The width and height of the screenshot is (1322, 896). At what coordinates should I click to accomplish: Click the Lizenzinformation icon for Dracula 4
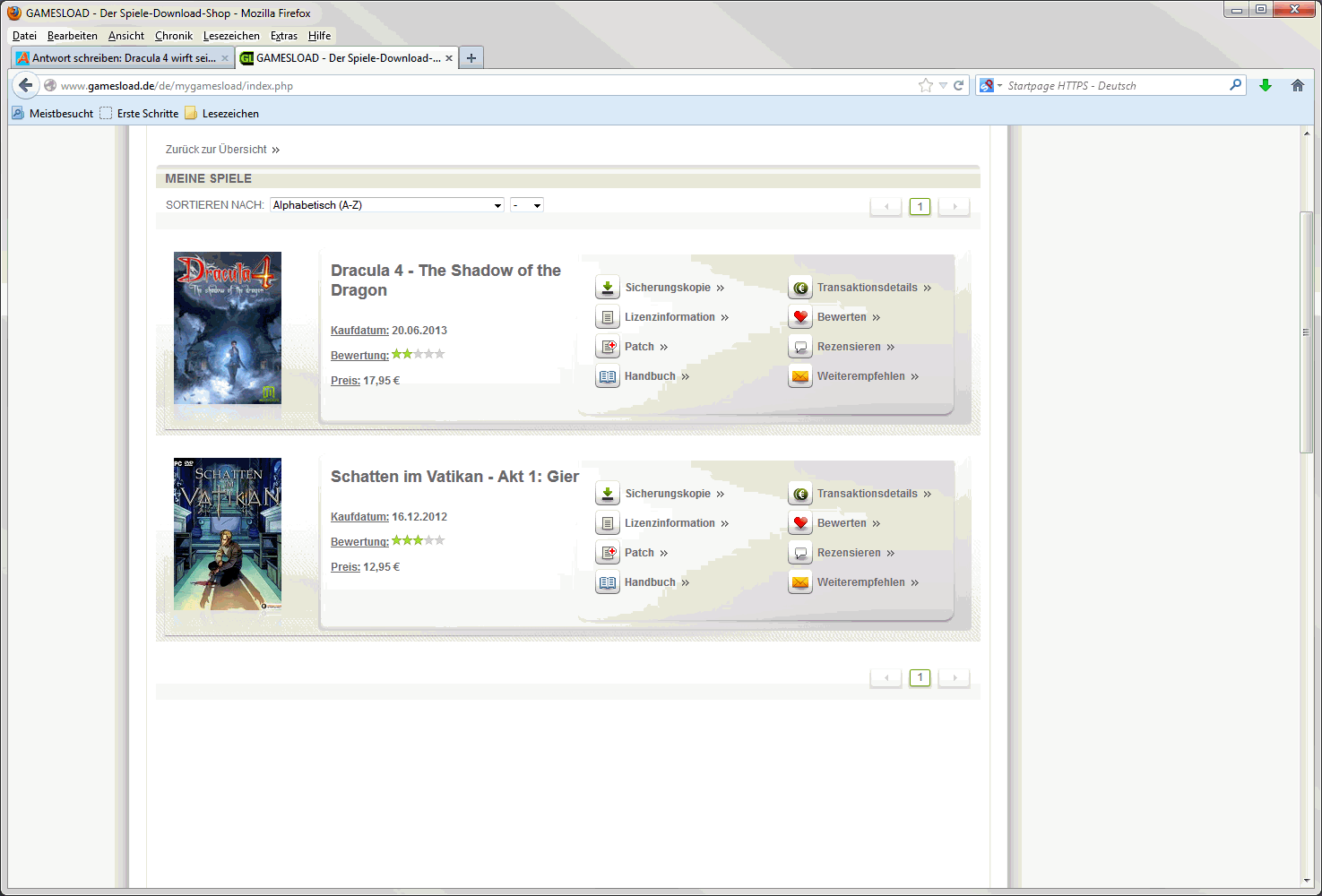tap(608, 317)
